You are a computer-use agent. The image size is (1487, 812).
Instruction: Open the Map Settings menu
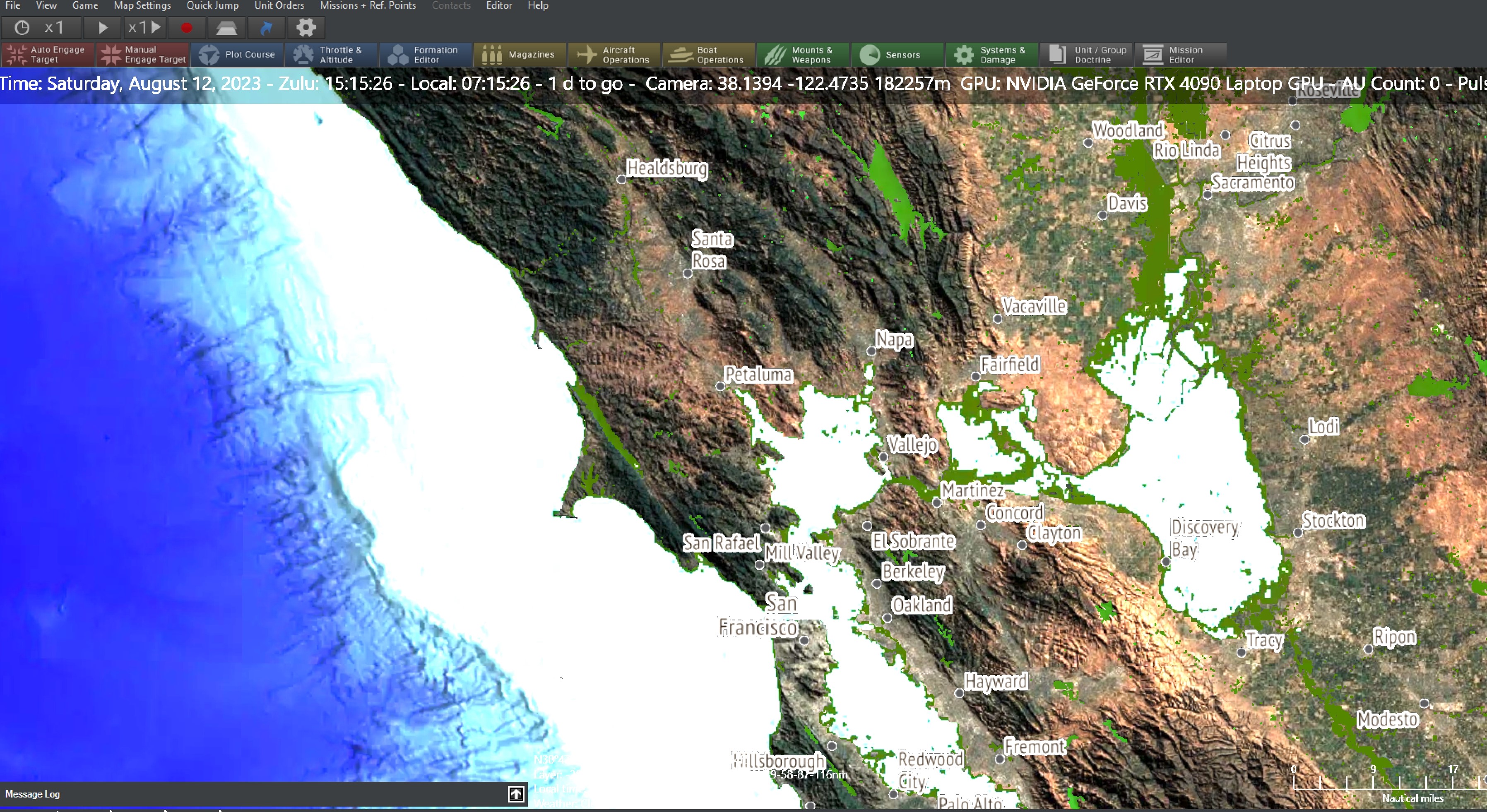point(142,6)
